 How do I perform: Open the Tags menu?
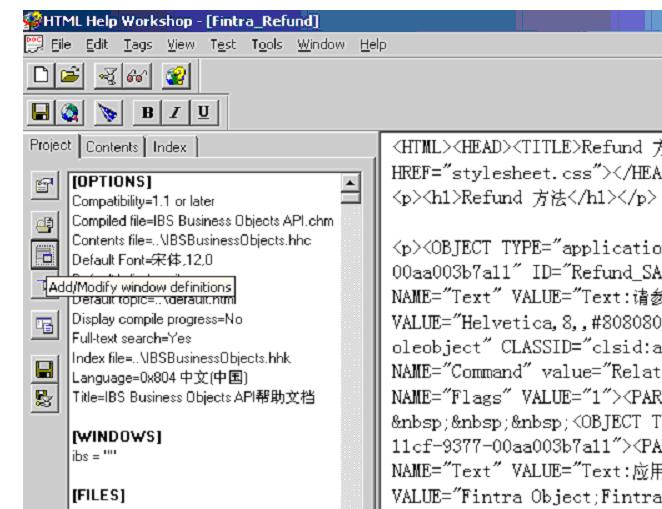tap(138, 45)
